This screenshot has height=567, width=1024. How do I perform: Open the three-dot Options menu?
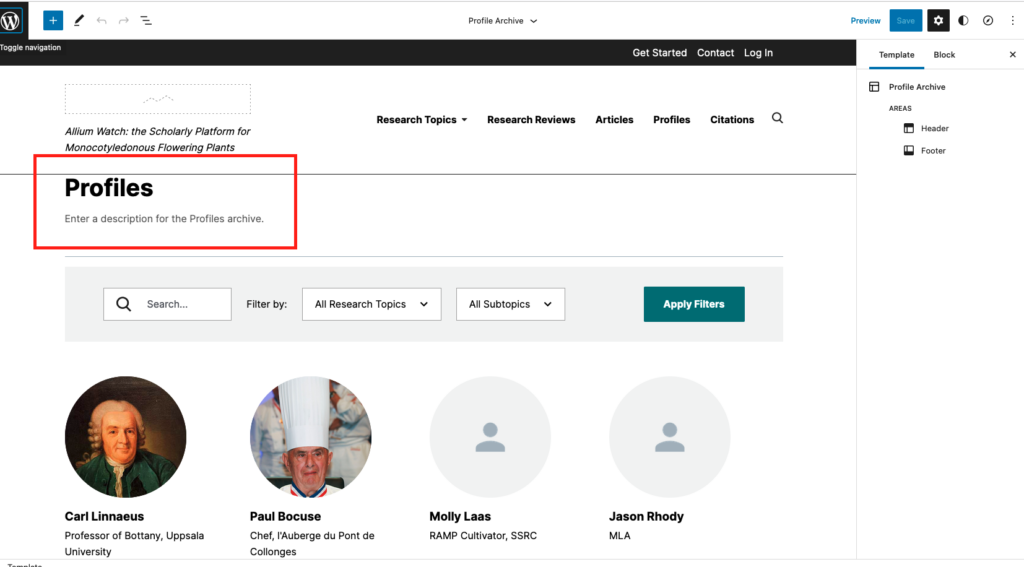[x=1012, y=20]
